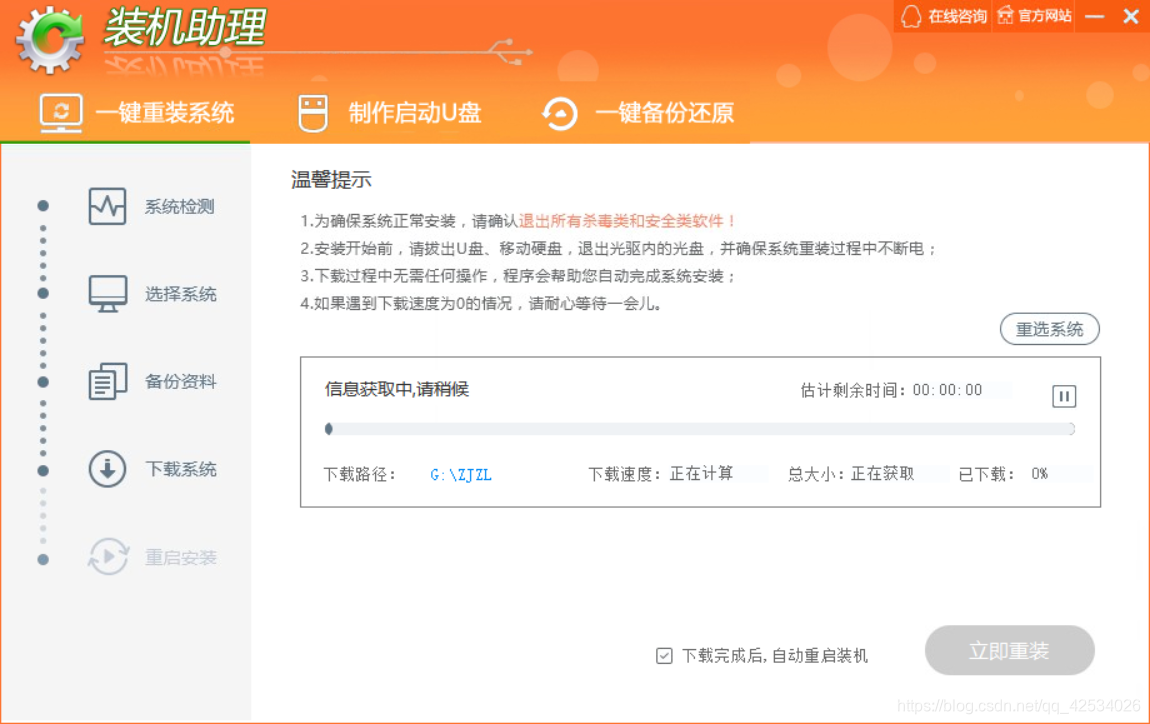Click the 装机助理 gear logo
This screenshot has height=724, width=1150.
51,40
